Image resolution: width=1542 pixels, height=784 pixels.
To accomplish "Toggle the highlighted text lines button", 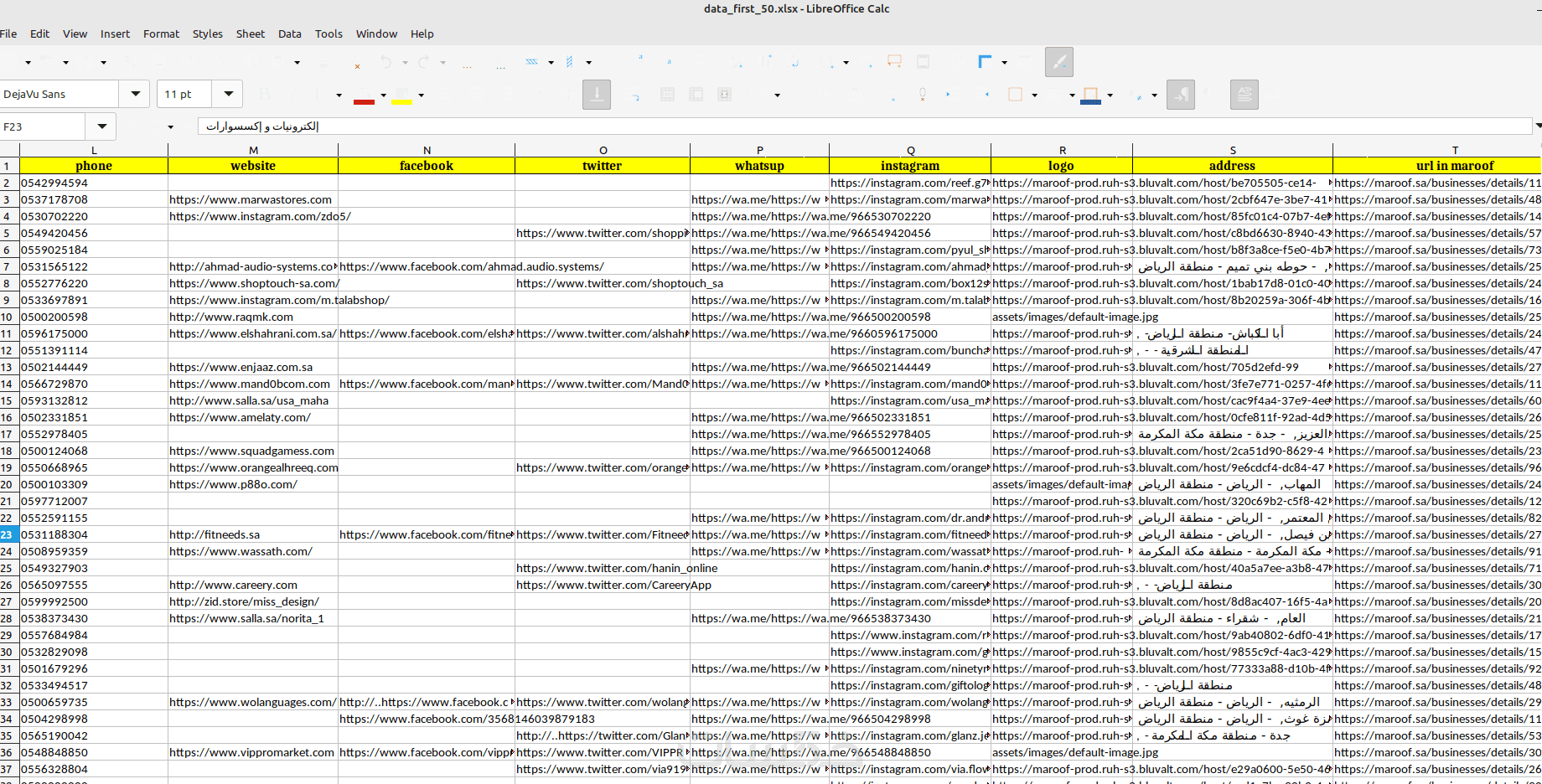I will [1244, 95].
